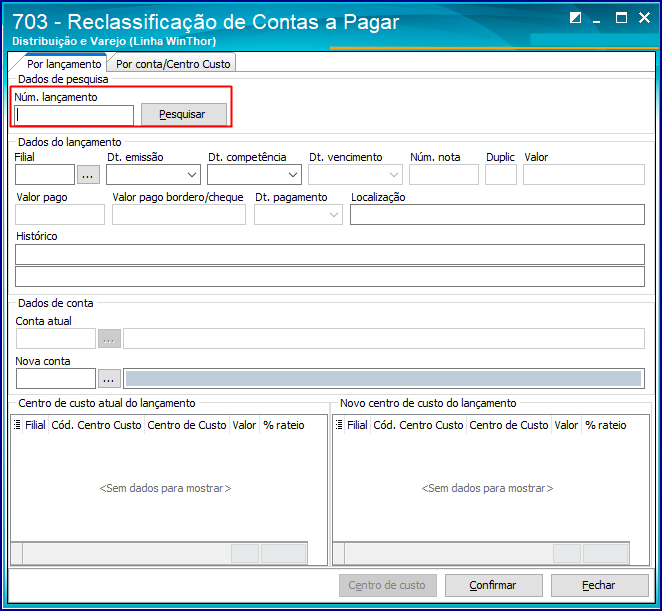The height and width of the screenshot is (611, 662).
Task: Open grid options icon in Novo centro de custo
Action: coord(339,425)
